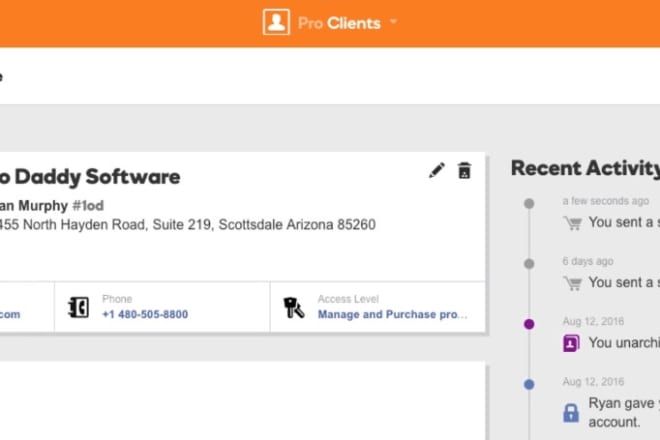Select the purple timeline dot
The image size is (660, 440).
point(529,324)
